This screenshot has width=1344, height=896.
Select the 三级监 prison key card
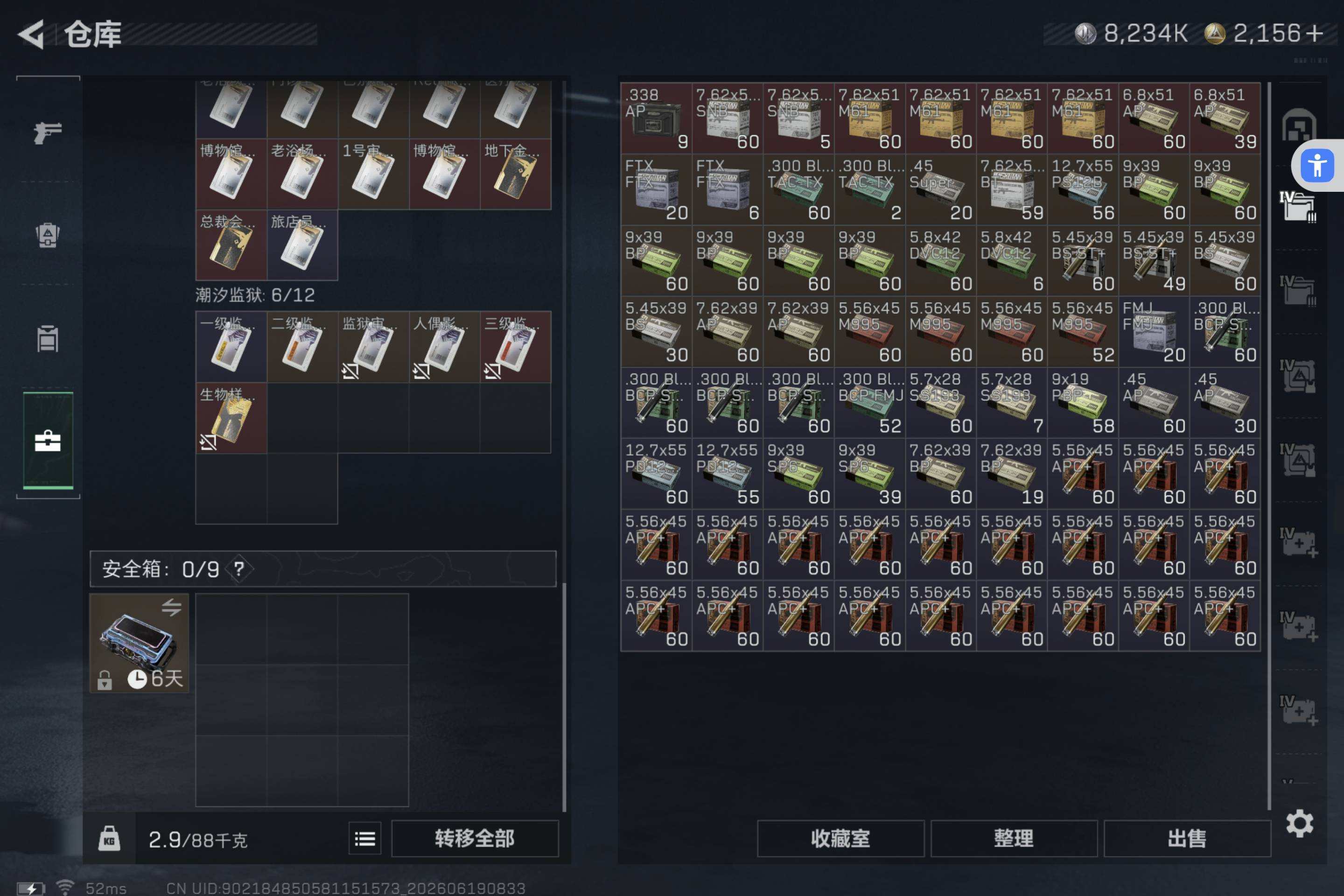pos(515,347)
